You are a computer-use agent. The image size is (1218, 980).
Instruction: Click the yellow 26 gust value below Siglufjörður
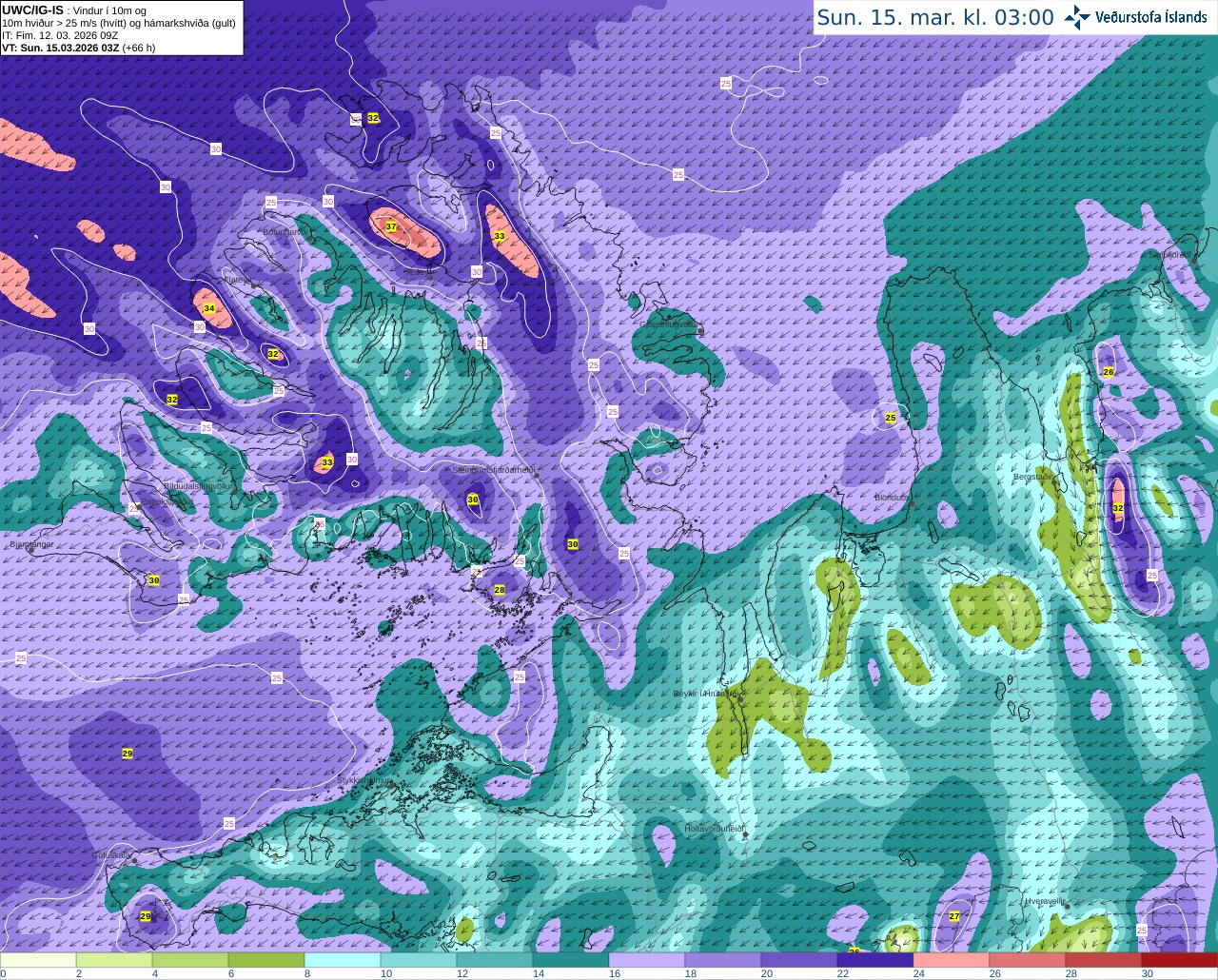(1108, 372)
